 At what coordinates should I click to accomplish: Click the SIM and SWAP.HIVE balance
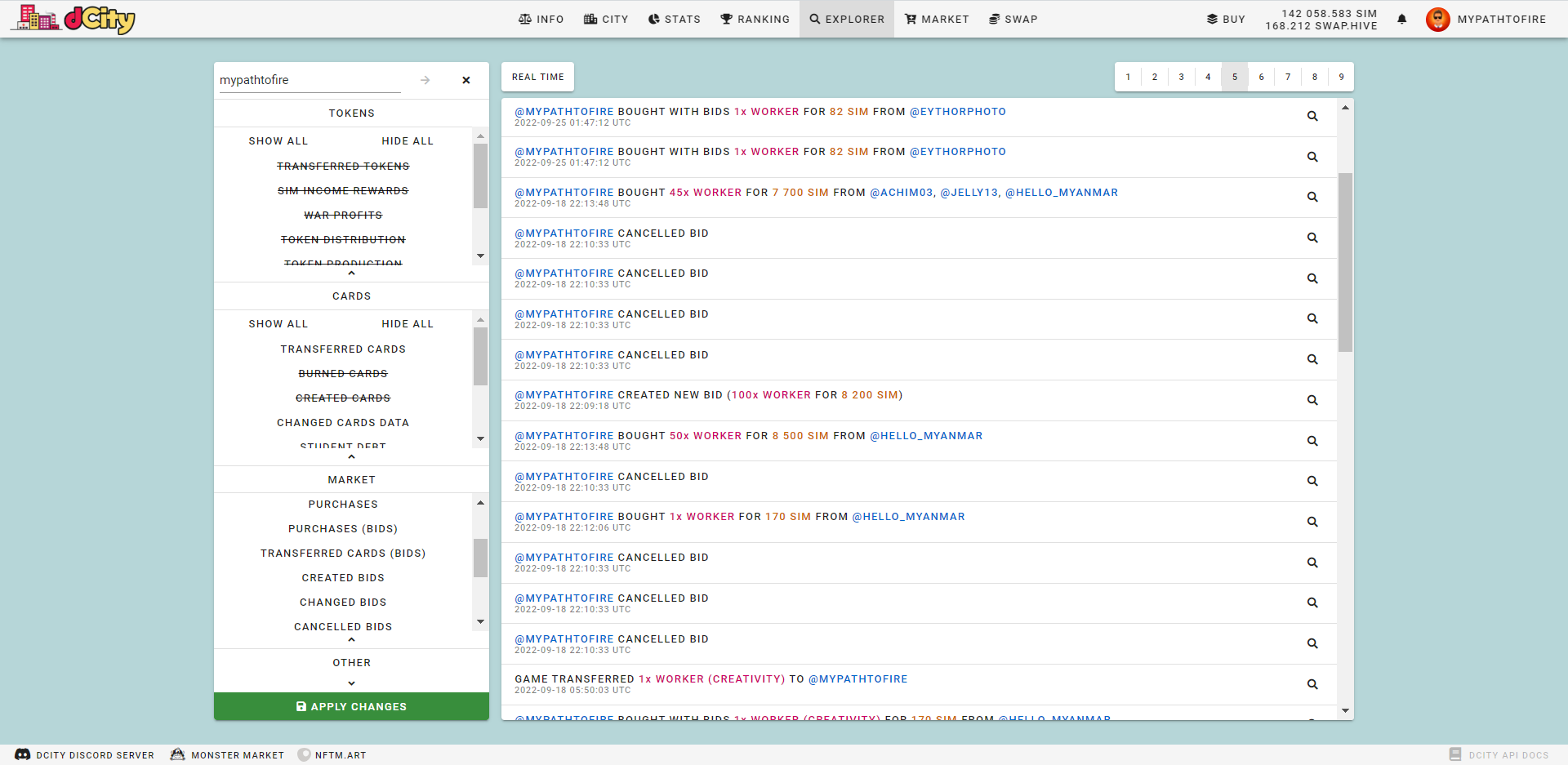click(1321, 20)
